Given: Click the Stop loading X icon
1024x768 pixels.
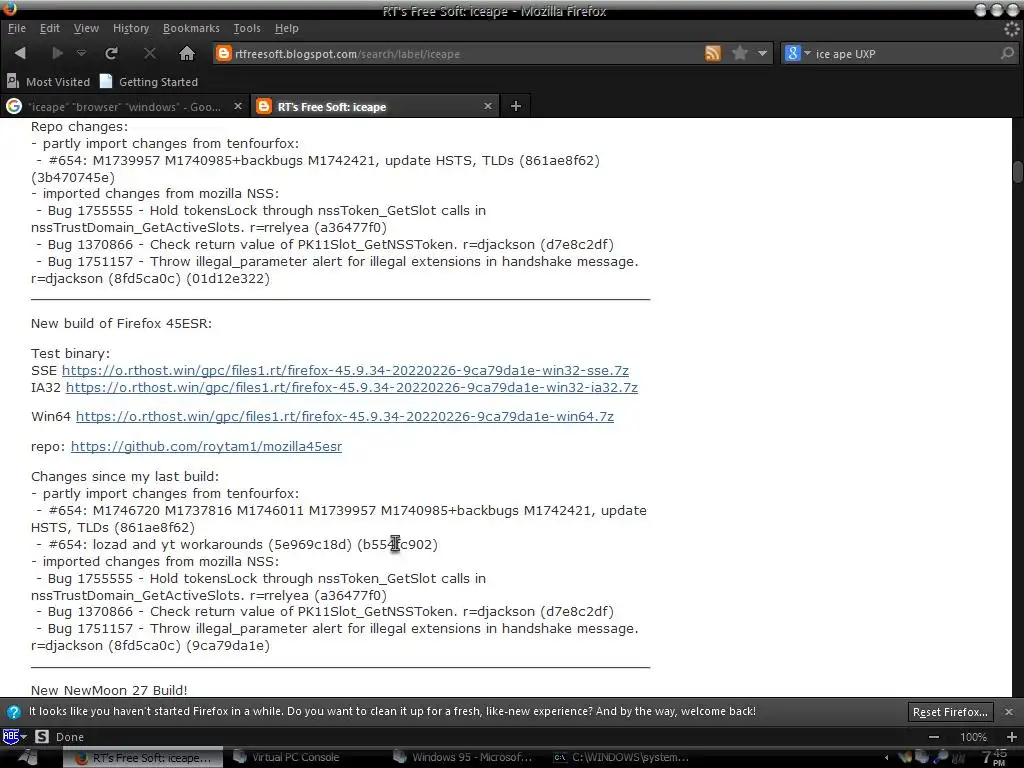Looking at the screenshot, I should click(150, 54).
